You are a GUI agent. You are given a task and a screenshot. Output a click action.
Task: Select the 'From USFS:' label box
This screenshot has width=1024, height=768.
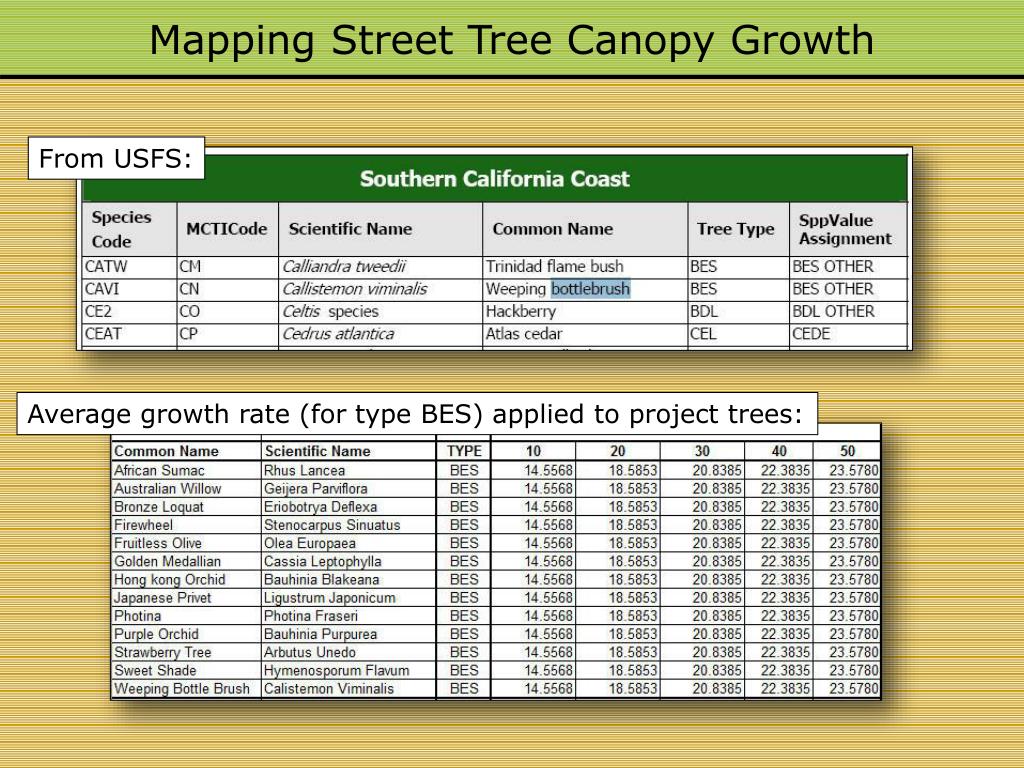pyautogui.click(x=116, y=158)
